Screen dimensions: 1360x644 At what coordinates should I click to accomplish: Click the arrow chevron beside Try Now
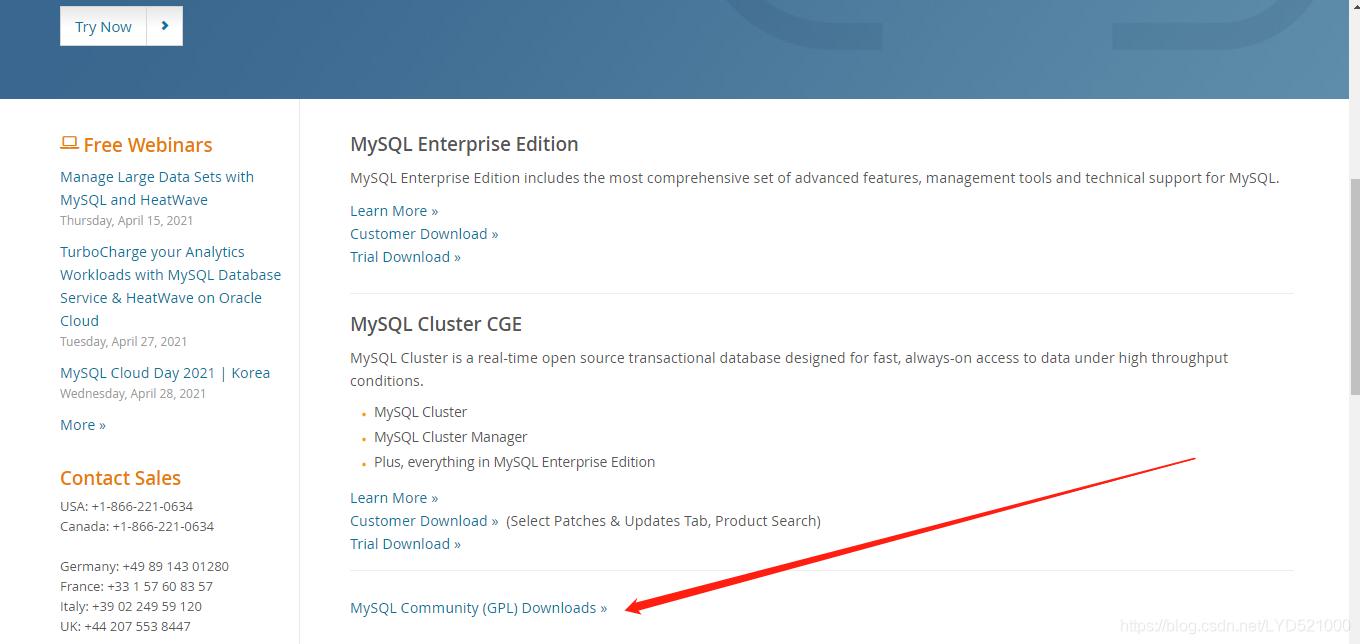point(165,26)
